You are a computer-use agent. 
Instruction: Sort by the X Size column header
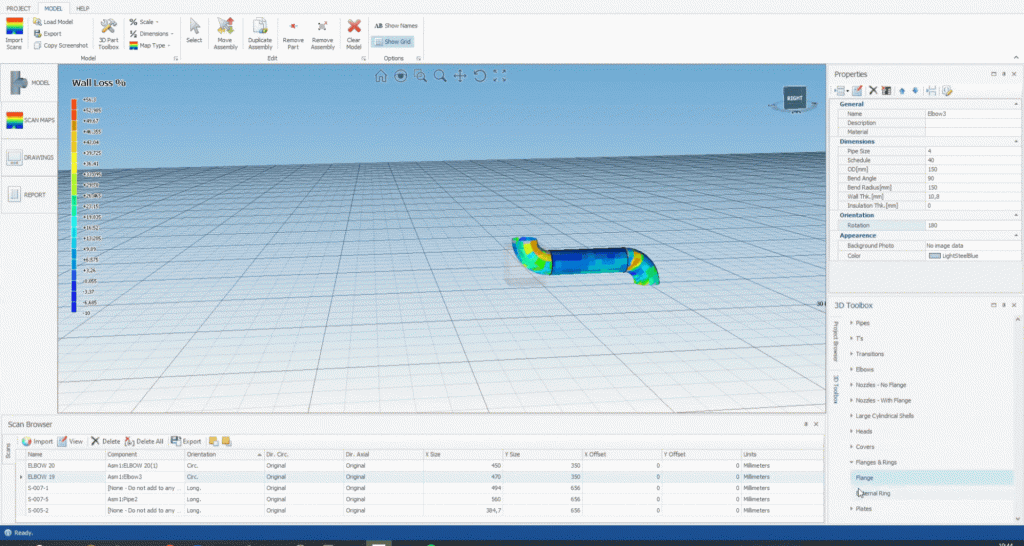click(462, 454)
